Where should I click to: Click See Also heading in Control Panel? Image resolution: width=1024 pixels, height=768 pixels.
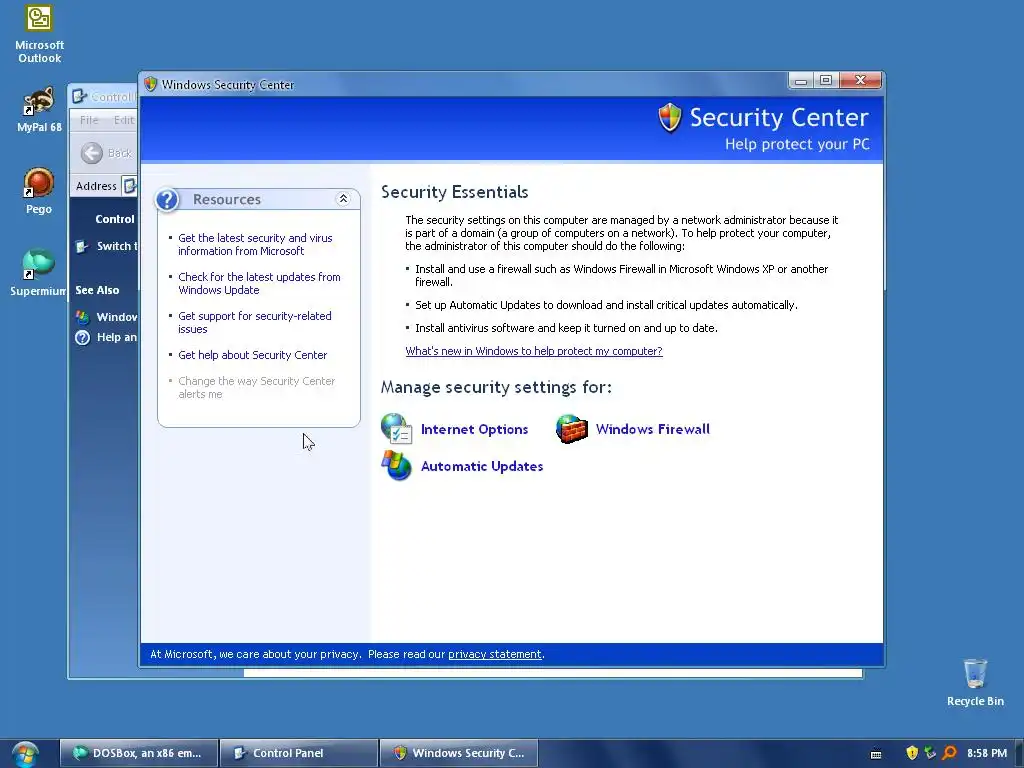97,290
